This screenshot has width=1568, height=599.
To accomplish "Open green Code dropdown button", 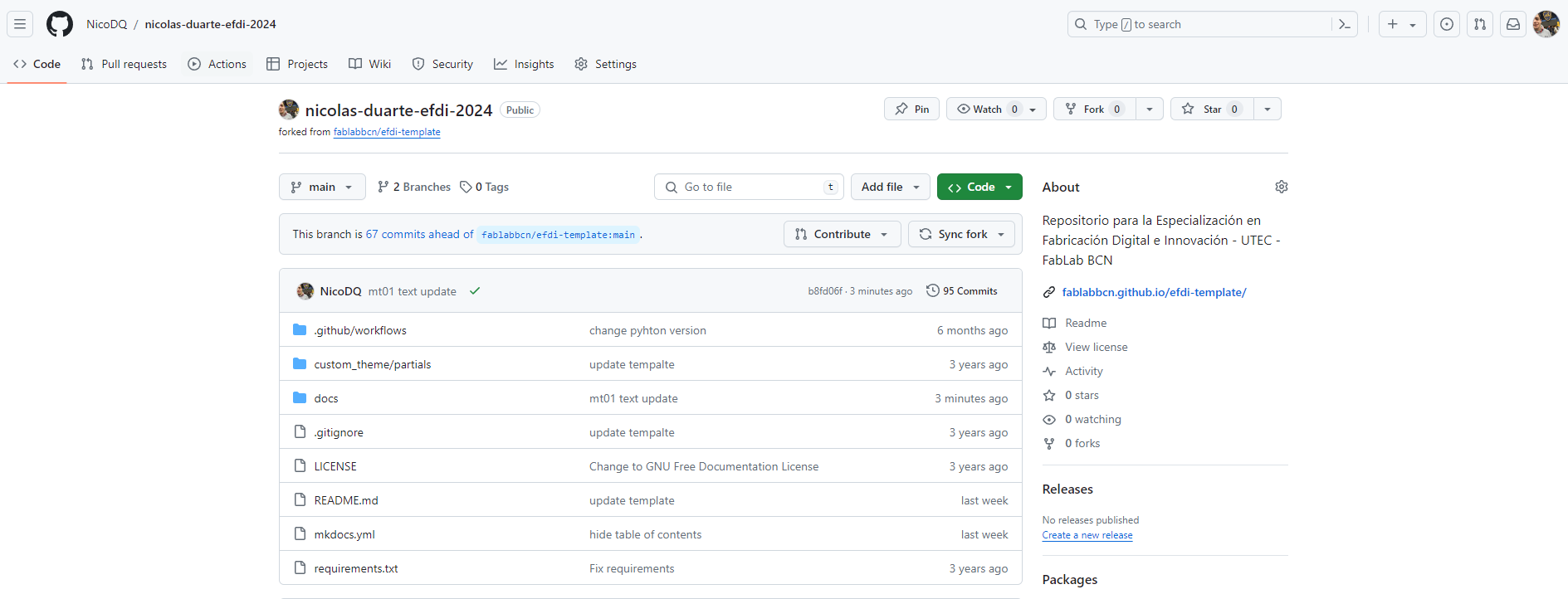I will [979, 187].
